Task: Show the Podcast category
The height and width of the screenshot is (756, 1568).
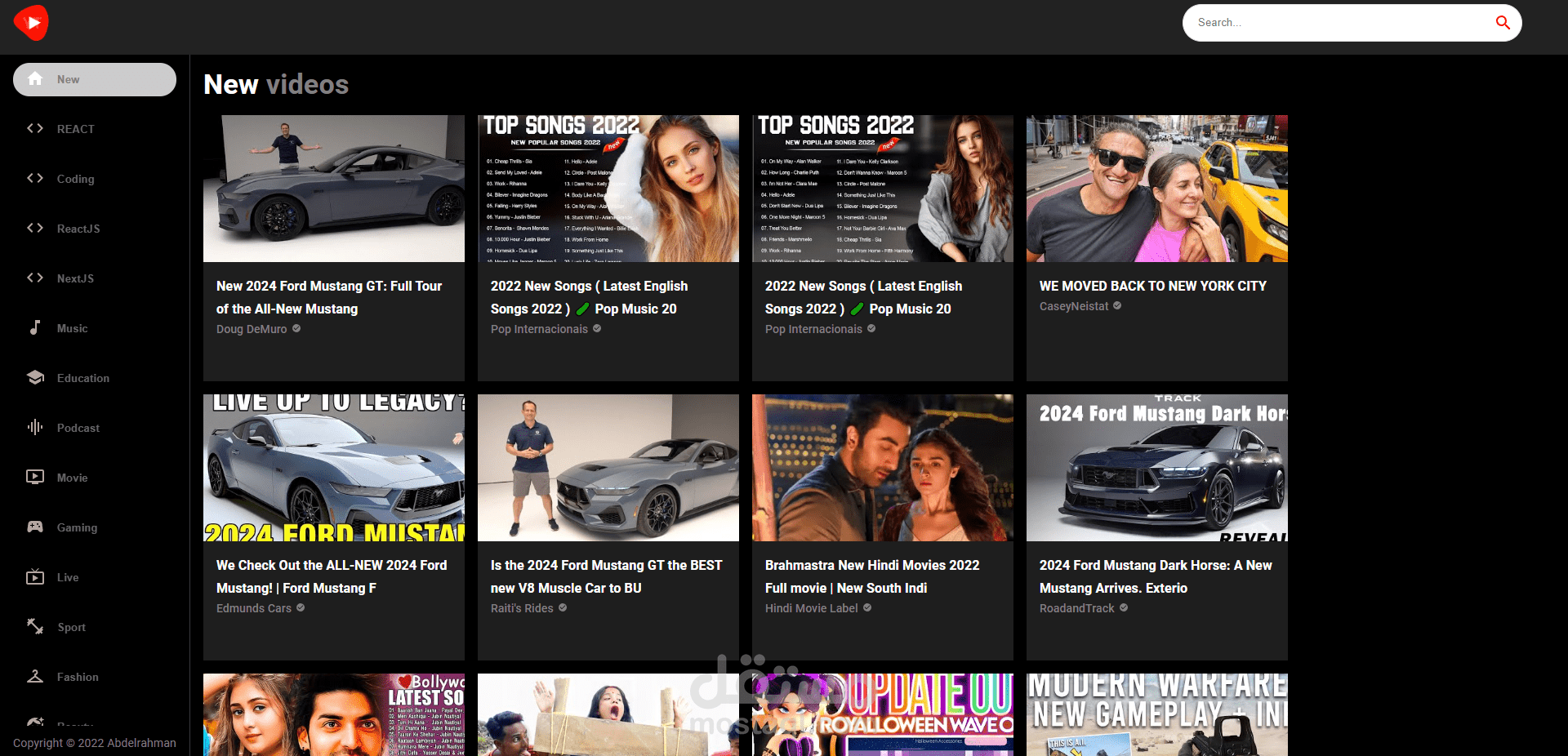Action: pos(95,428)
